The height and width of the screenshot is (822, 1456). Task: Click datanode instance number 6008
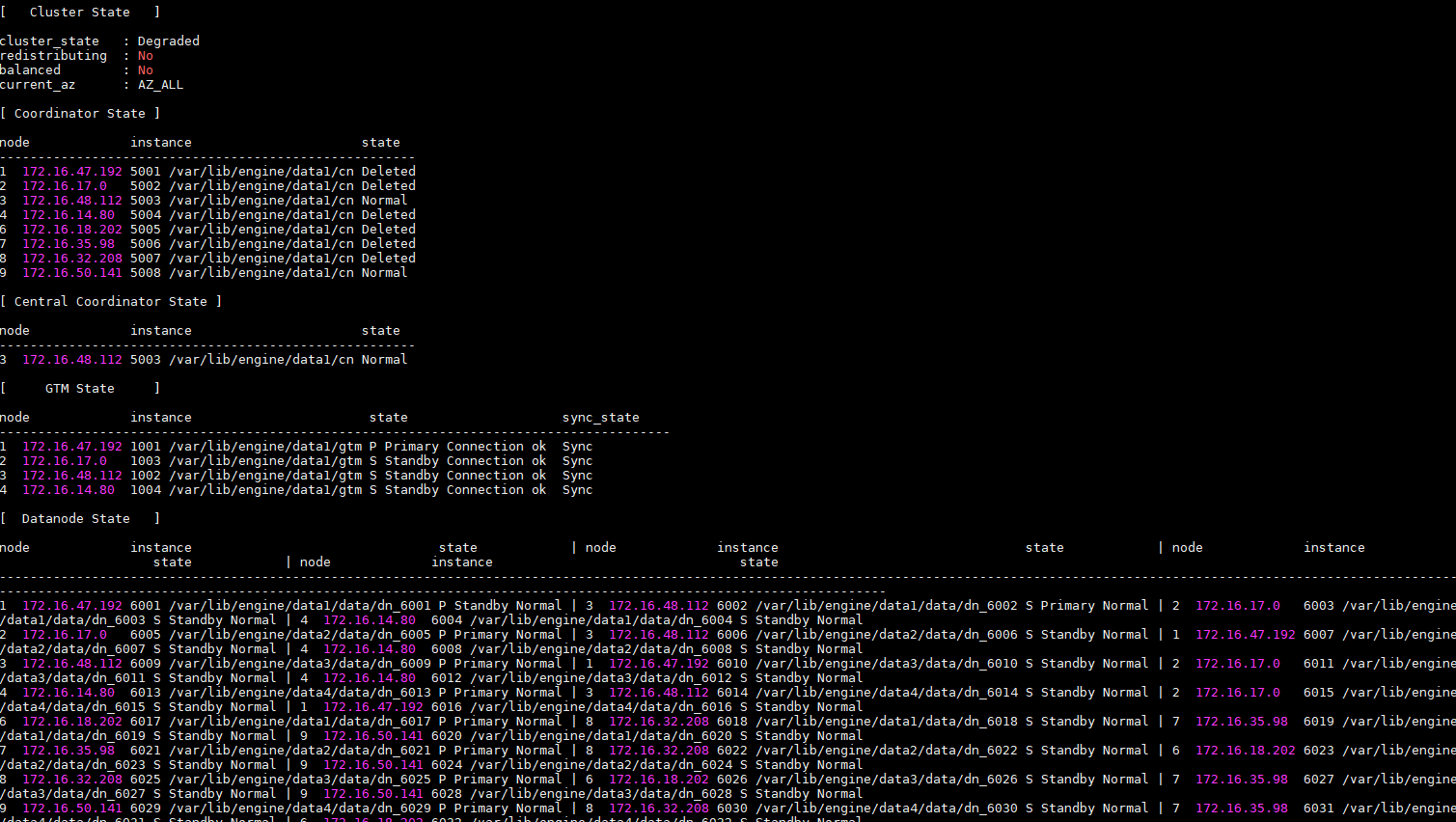coord(447,649)
